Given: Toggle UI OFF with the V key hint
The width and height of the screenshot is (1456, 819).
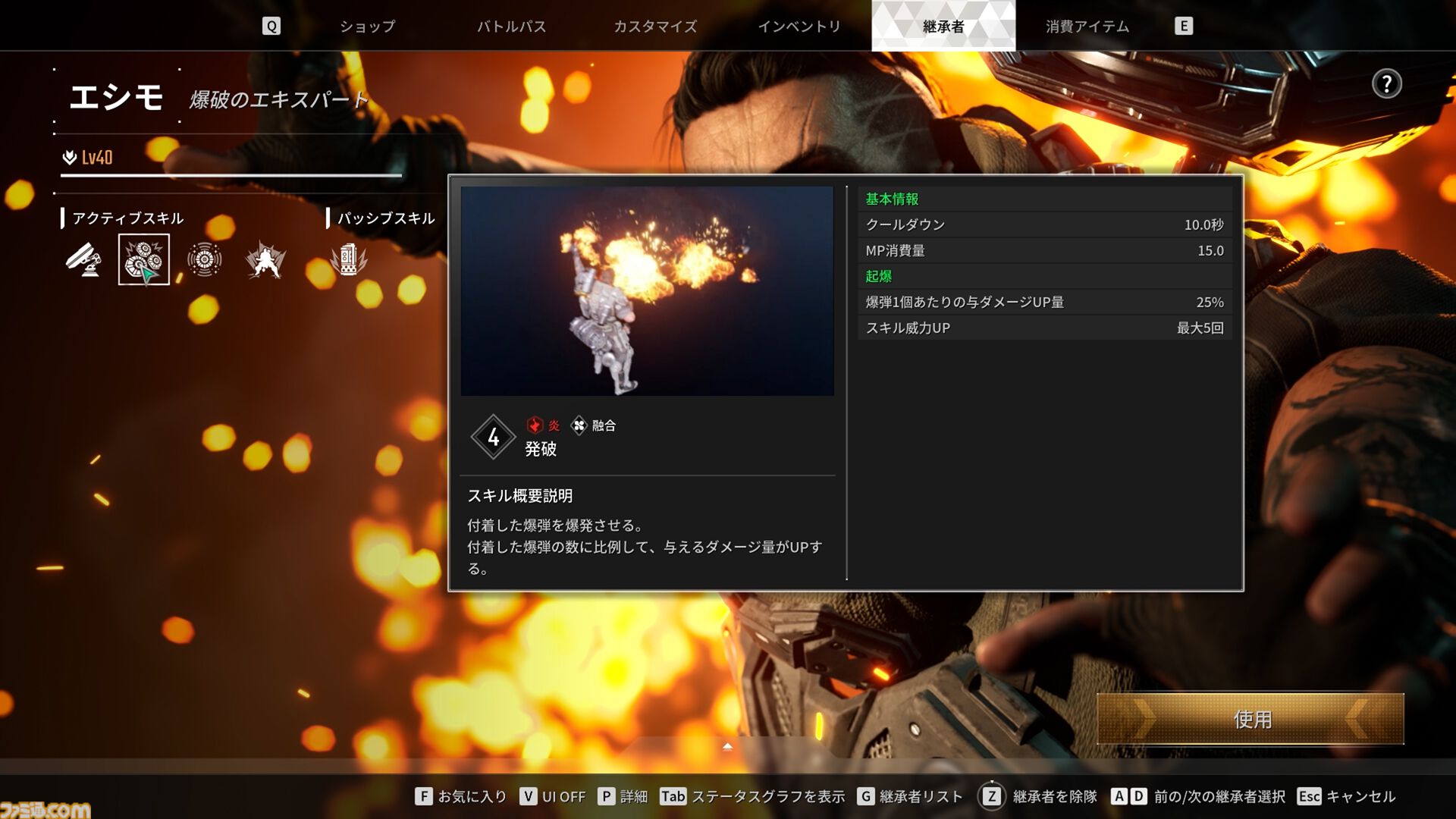Looking at the screenshot, I should (553, 796).
